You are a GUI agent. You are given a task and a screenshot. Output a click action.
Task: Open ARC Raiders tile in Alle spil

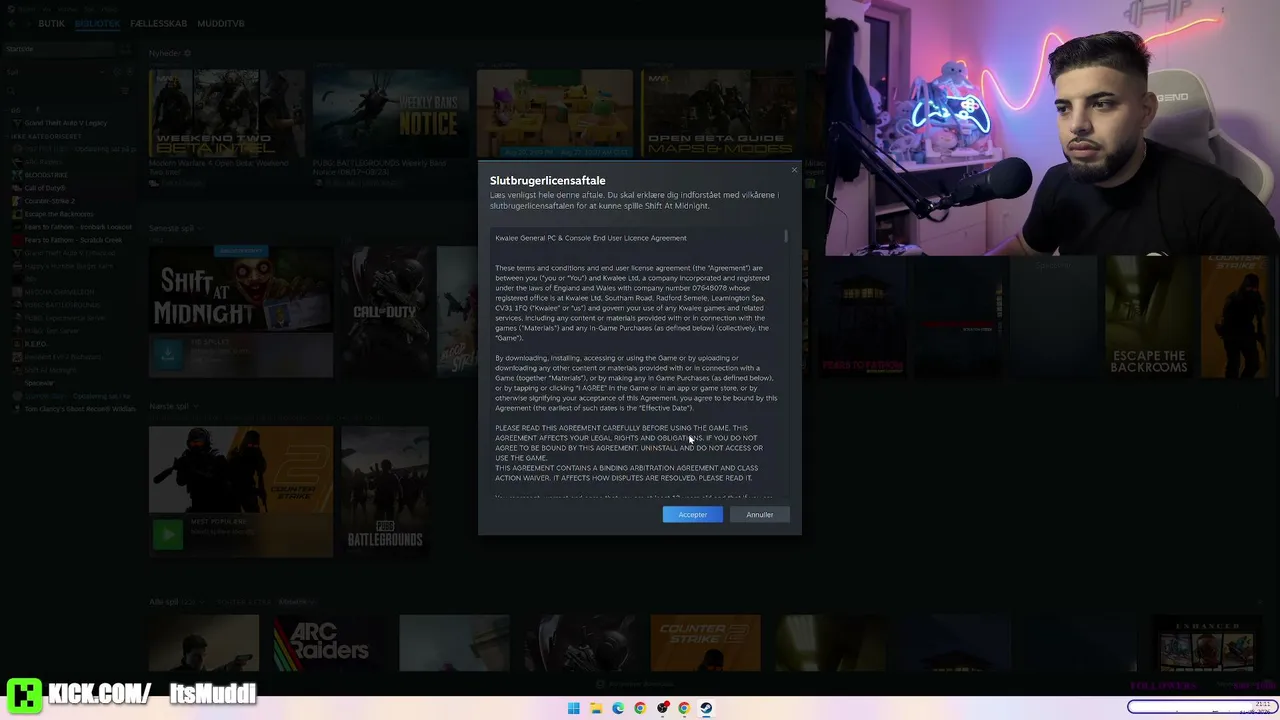327,643
